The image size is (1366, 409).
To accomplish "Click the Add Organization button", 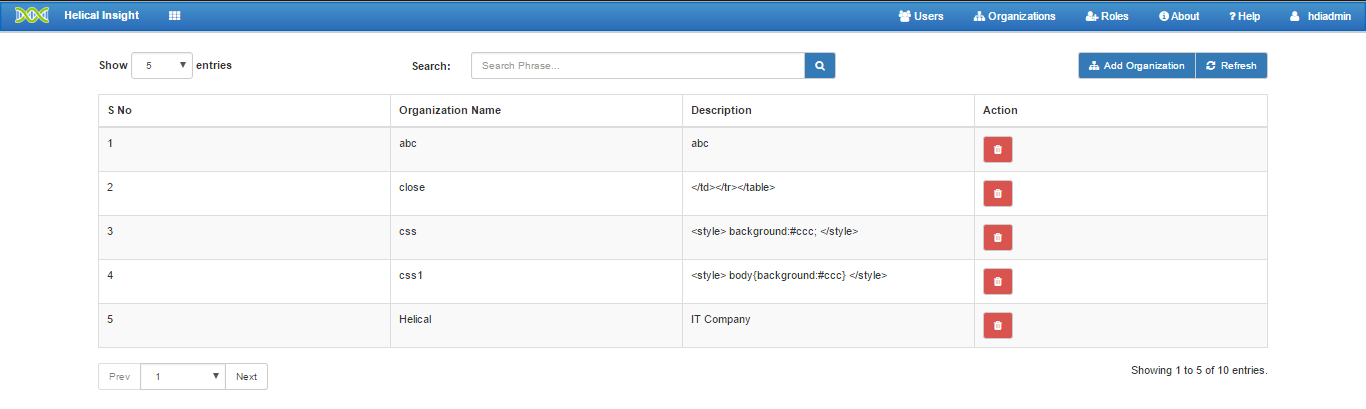I will (1137, 65).
